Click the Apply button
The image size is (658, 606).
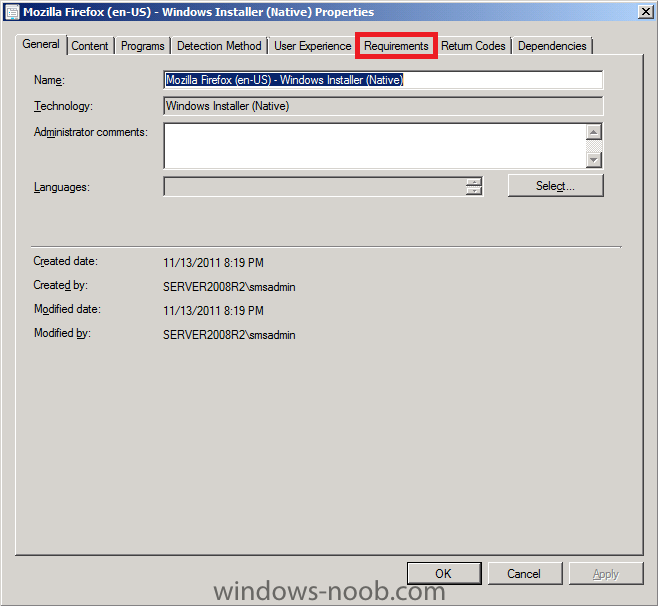[x=606, y=573]
